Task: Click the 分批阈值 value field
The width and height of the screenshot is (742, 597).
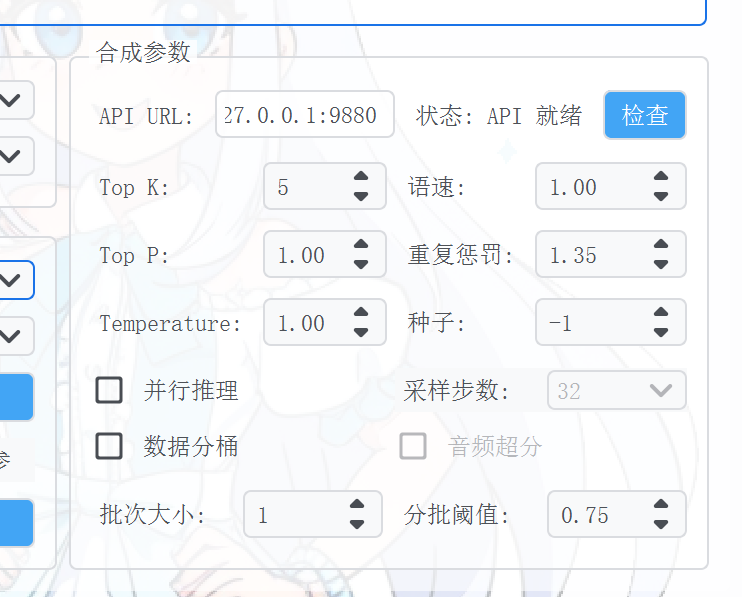Action: click(595, 515)
